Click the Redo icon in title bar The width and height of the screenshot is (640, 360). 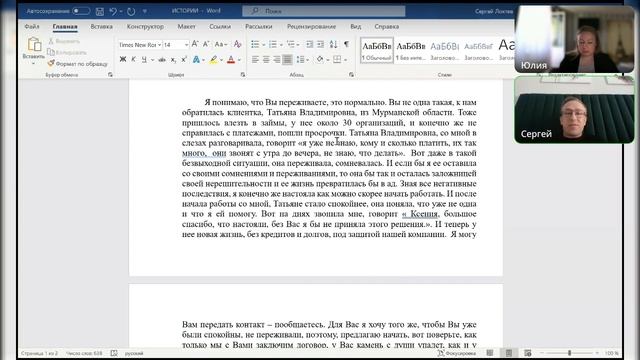point(131,11)
